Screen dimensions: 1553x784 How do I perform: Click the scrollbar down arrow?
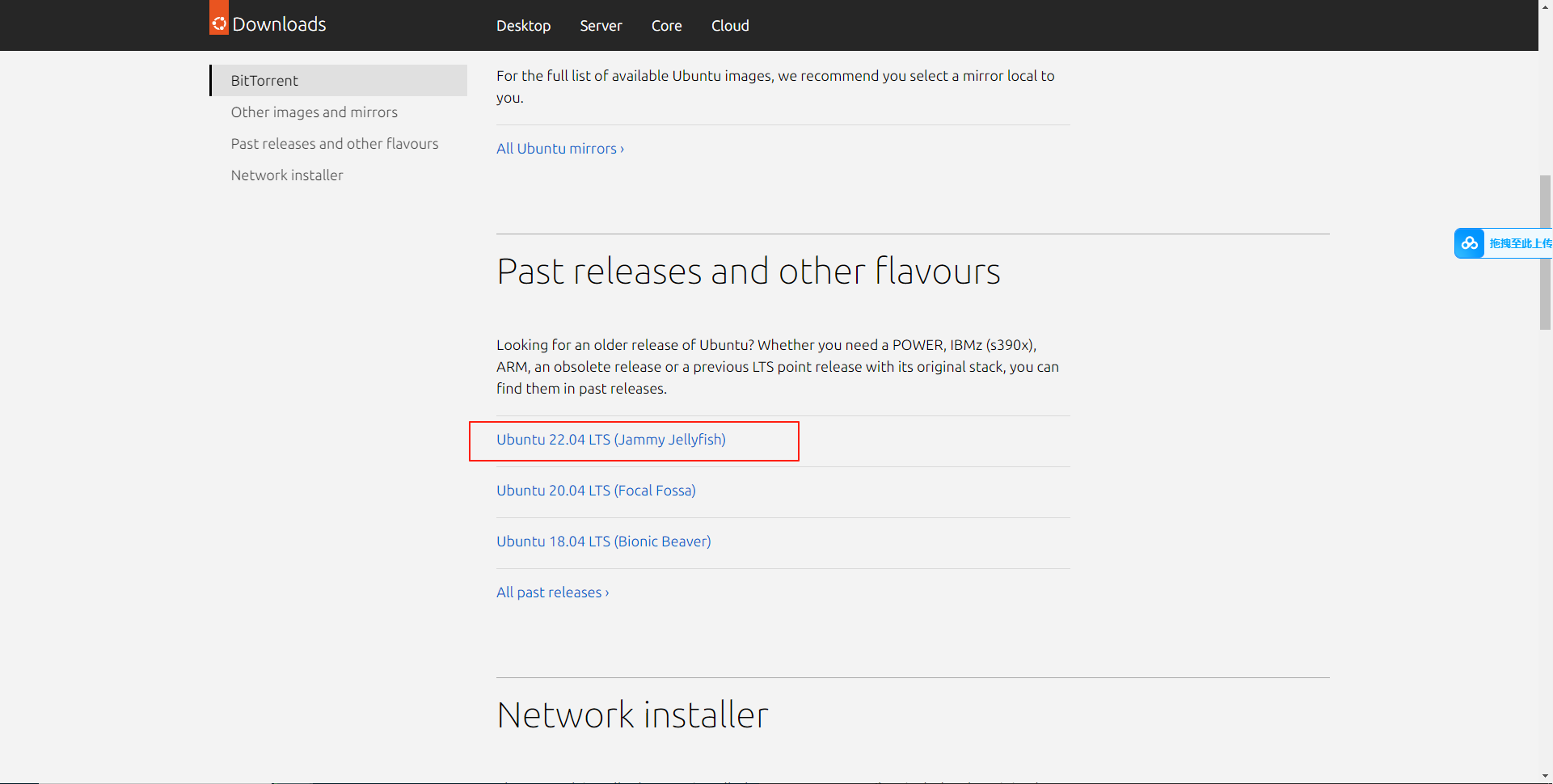(1545, 776)
